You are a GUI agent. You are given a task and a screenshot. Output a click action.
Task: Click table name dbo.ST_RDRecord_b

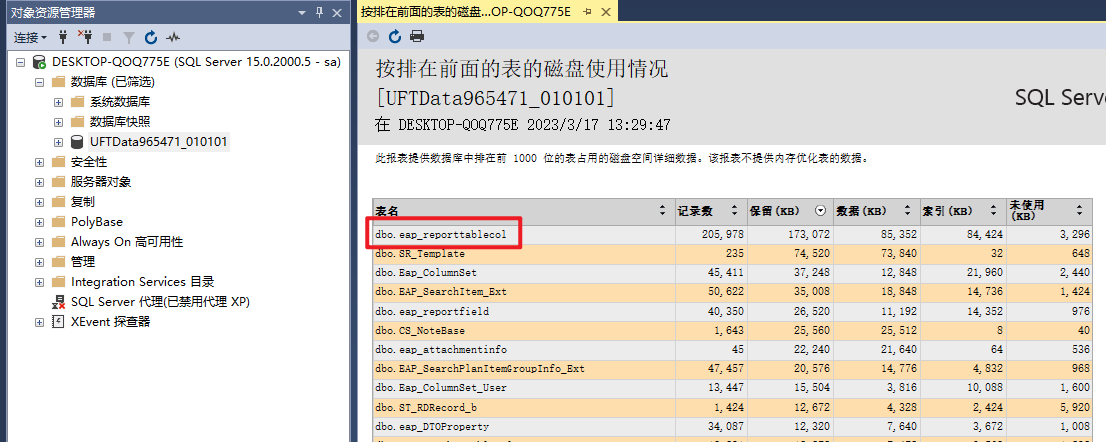pyautogui.click(x=425, y=407)
